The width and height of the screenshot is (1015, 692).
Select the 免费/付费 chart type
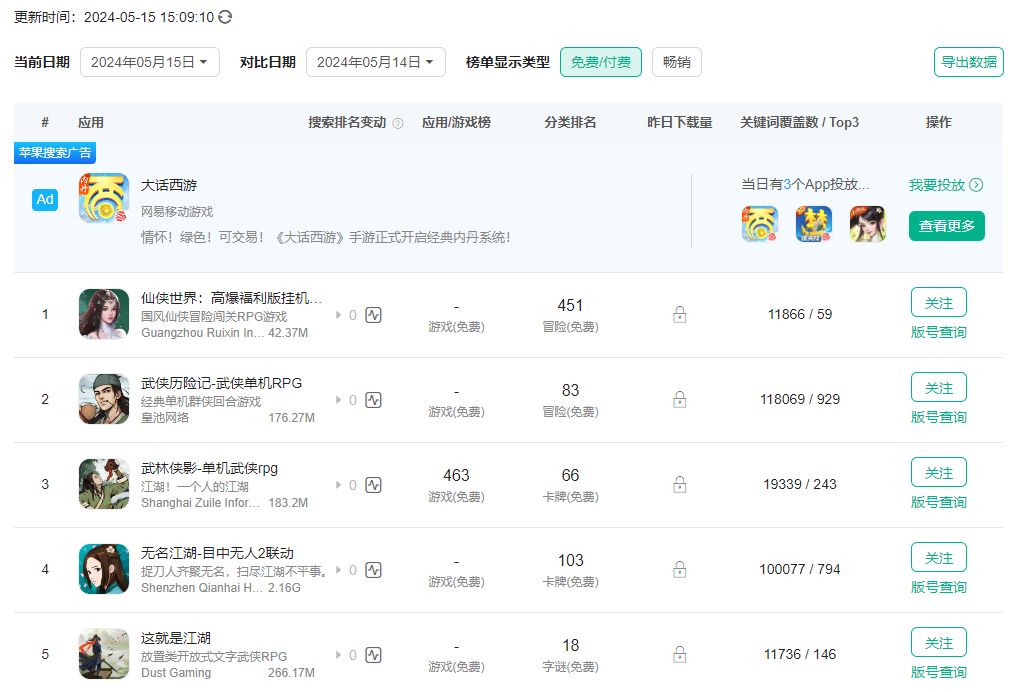601,62
